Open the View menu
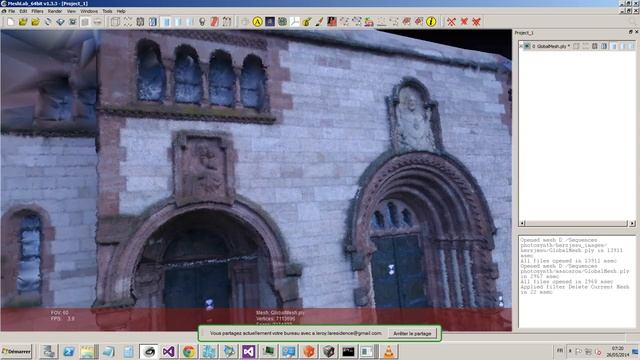This screenshot has height=360, width=640. [x=71, y=11]
